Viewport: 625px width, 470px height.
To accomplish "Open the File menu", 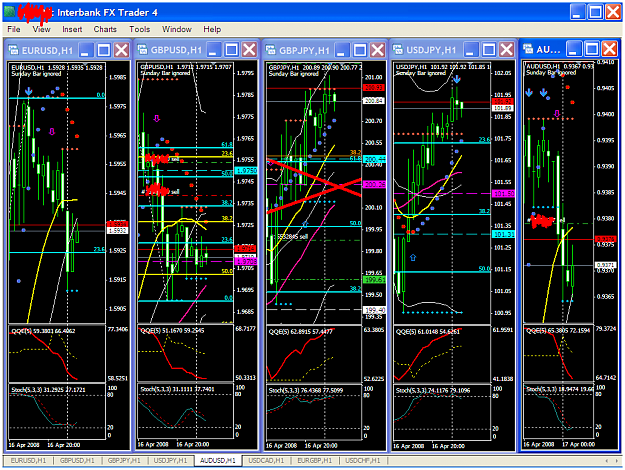I will tap(14, 29).
